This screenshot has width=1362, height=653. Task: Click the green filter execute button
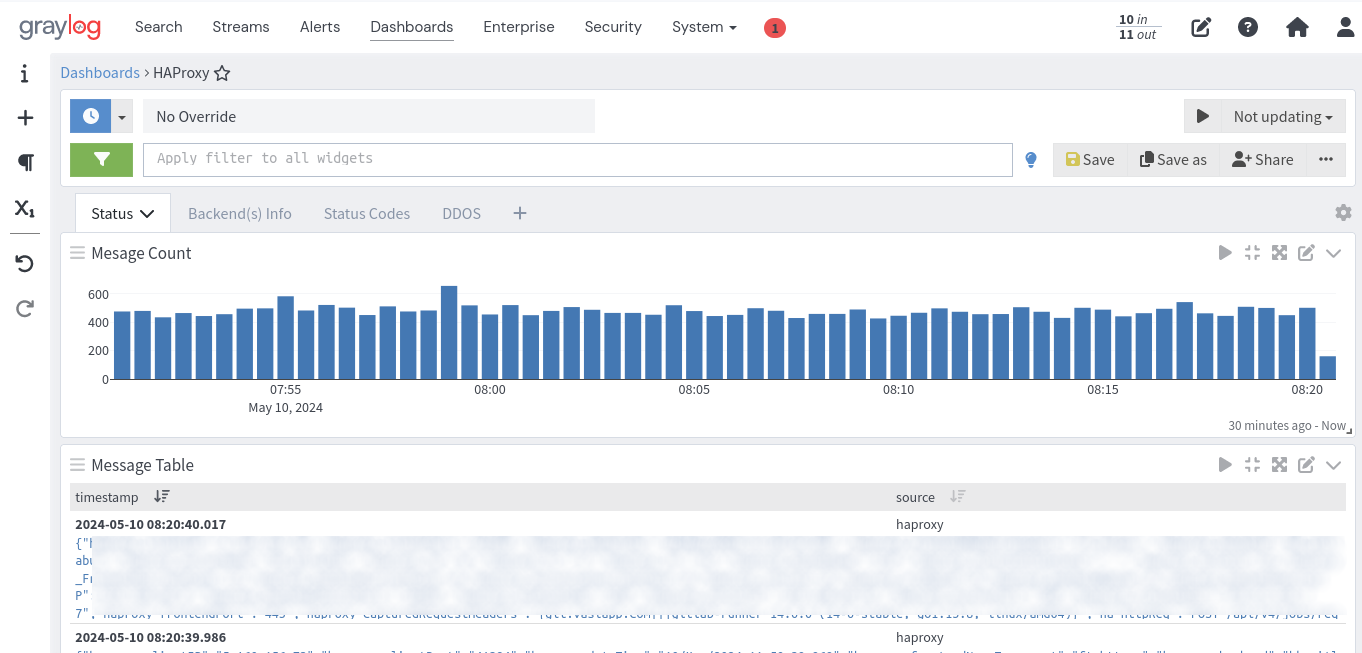coord(101,159)
